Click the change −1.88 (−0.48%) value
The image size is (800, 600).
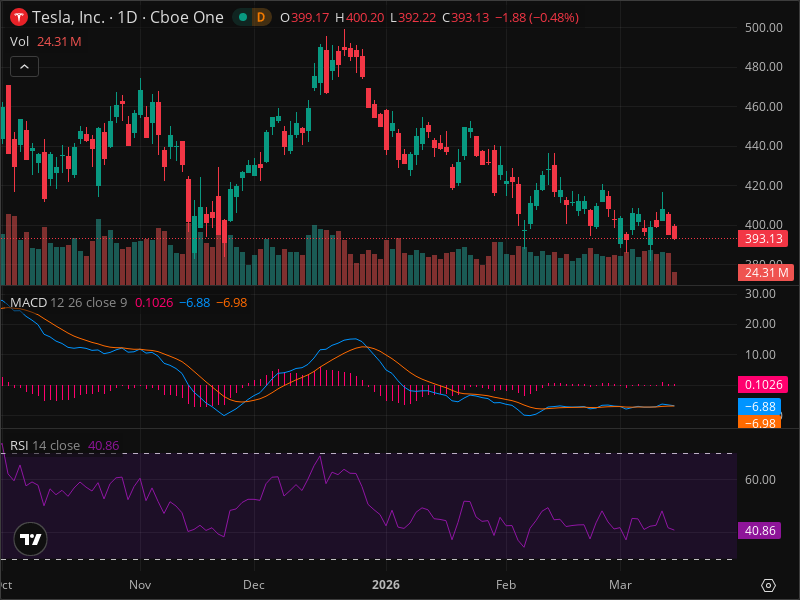[537, 18]
